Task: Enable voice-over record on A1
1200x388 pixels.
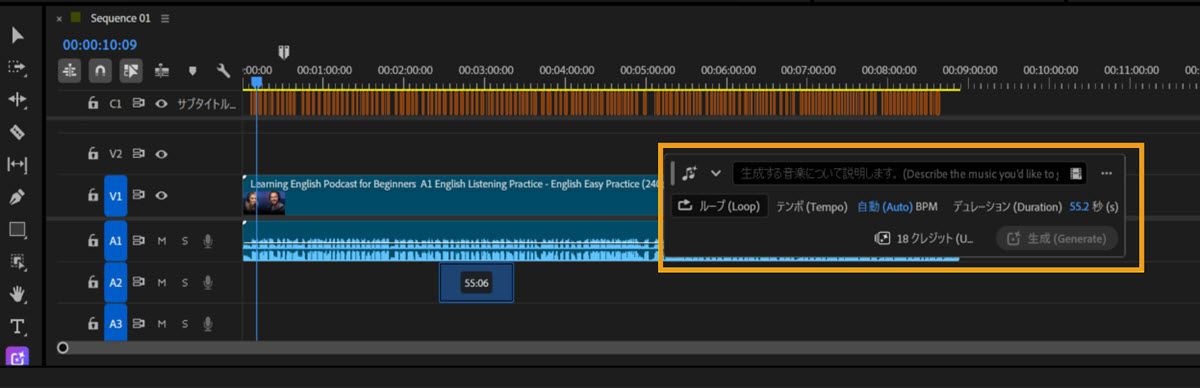Action: [209, 241]
